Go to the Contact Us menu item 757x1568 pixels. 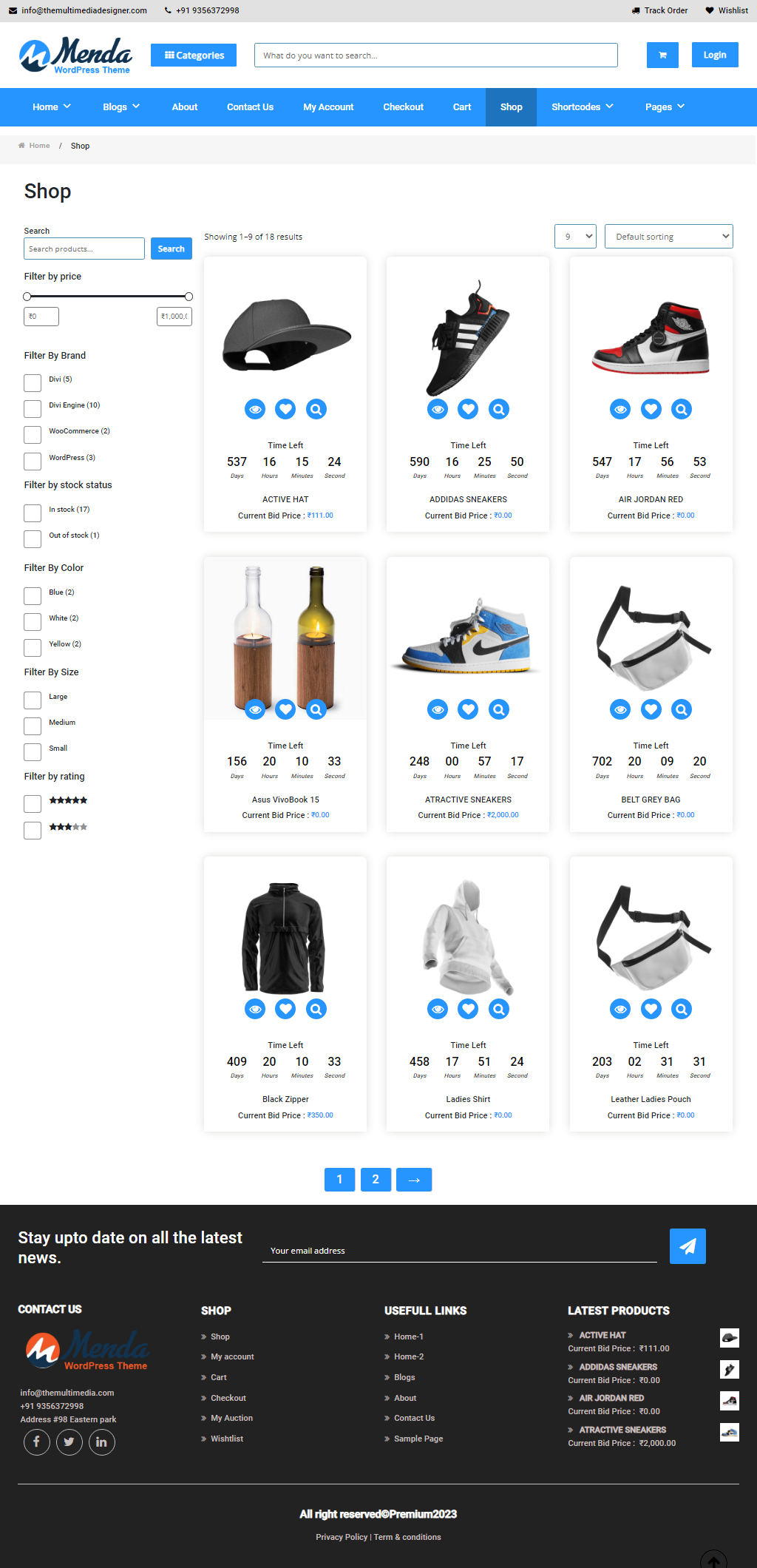250,107
